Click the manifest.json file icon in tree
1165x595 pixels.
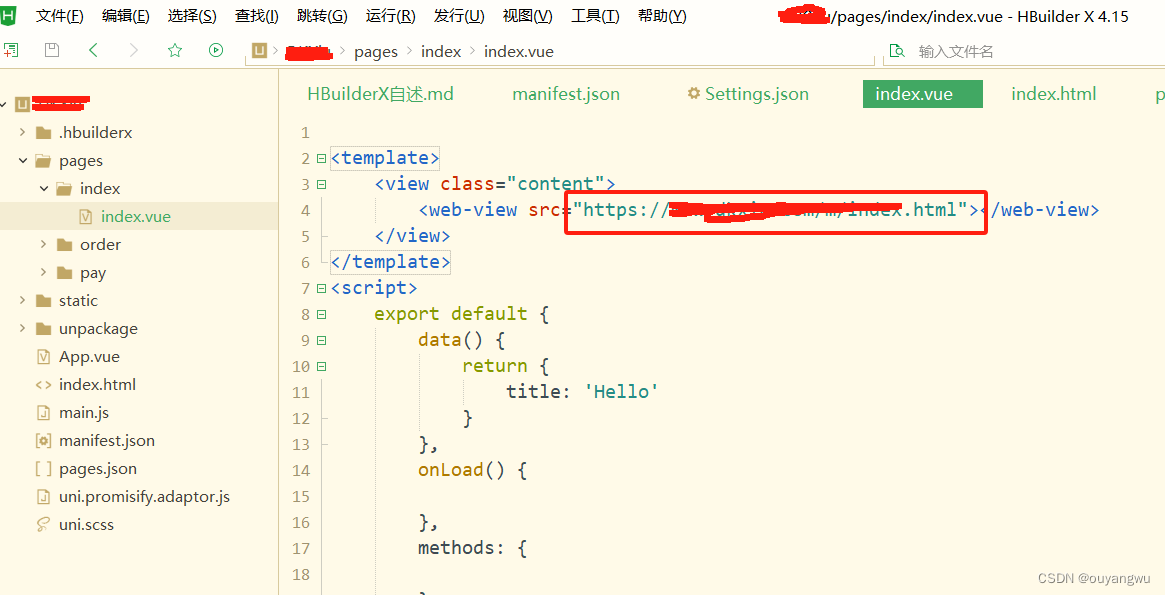[x=44, y=440]
